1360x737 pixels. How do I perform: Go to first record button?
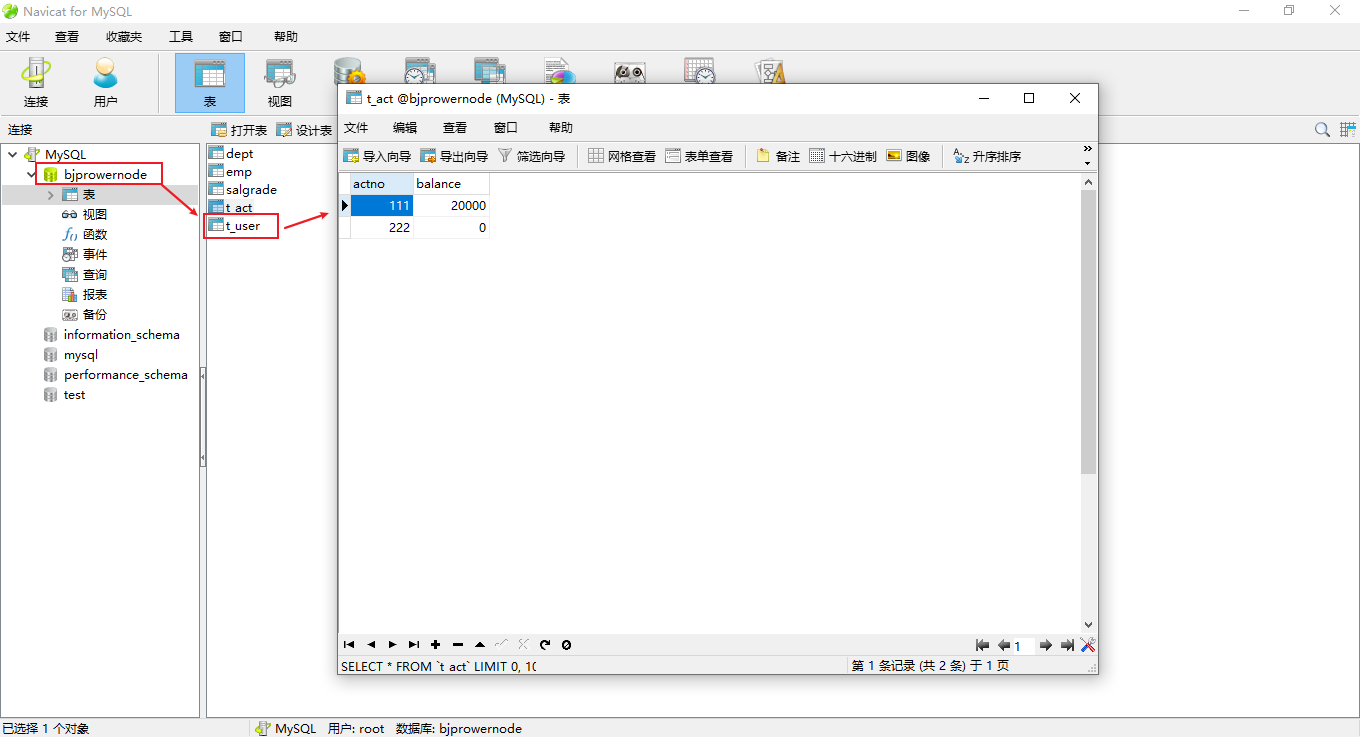pos(349,645)
